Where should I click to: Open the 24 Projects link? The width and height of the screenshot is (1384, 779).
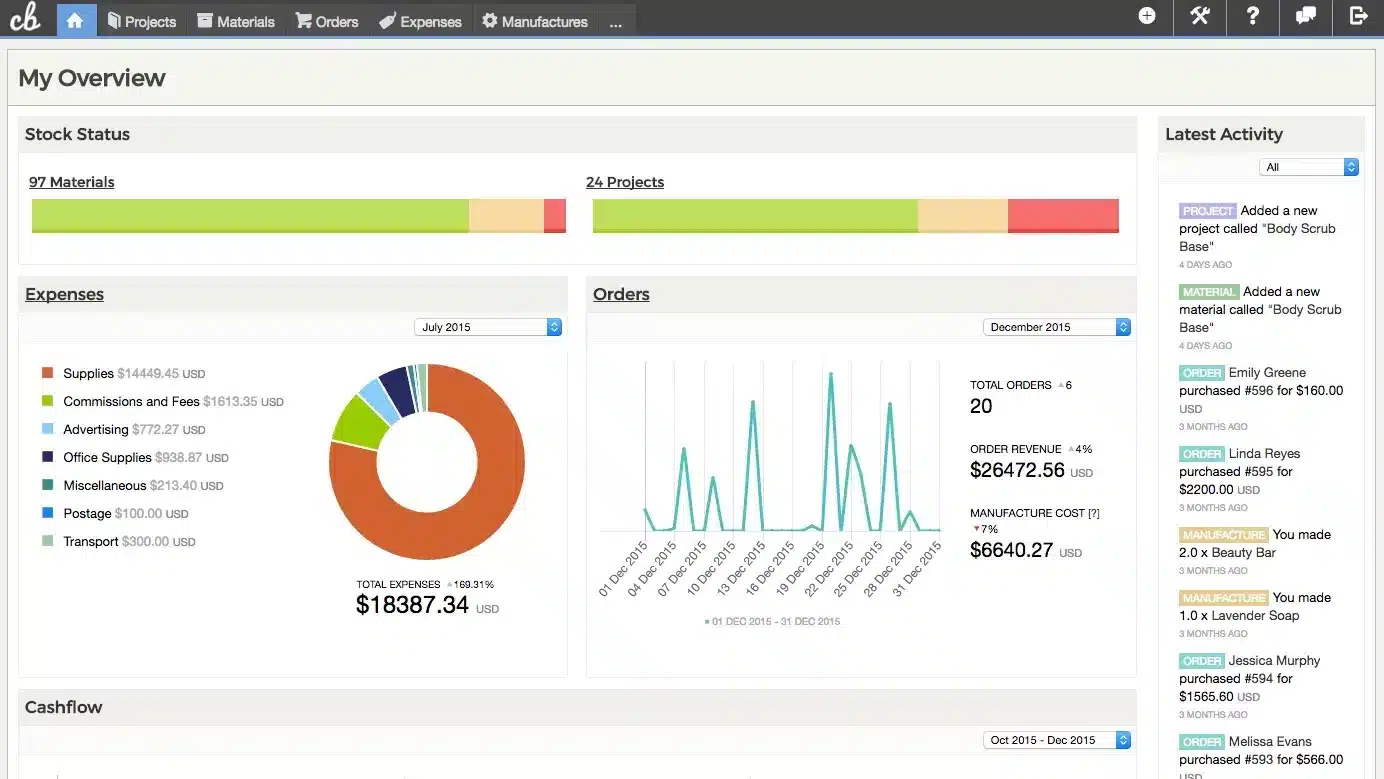tap(625, 182)
